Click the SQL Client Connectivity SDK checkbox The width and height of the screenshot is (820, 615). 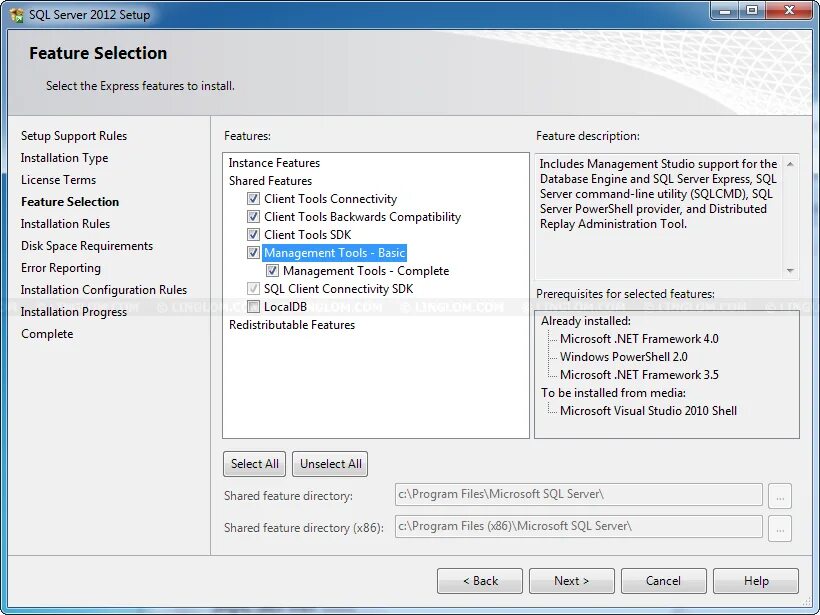pos(253,289)
